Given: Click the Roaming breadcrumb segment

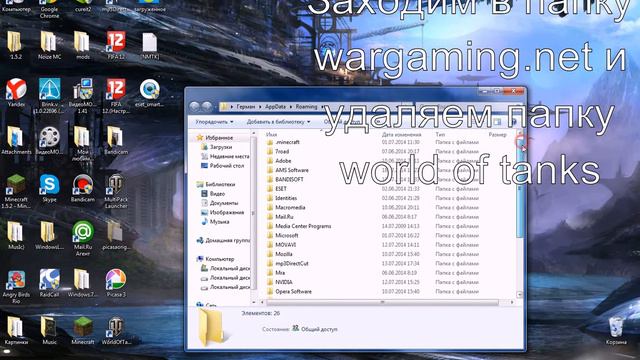Looking at the screenshot, I should (x=307, y=107).
